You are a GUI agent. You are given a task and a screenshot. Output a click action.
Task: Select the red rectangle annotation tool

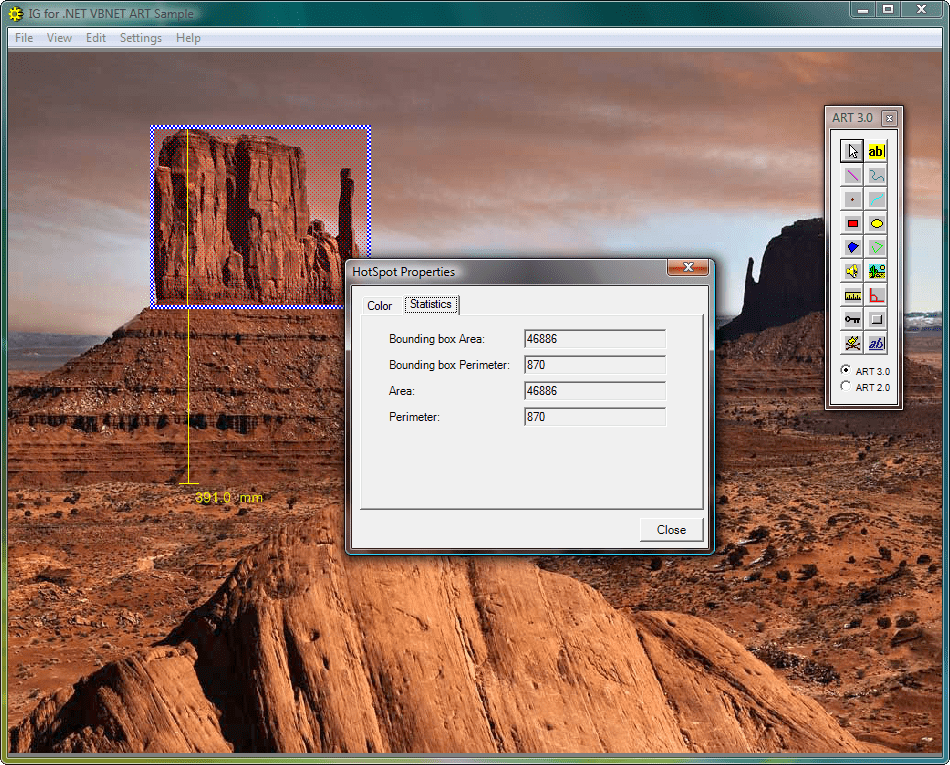coord(852,223)
